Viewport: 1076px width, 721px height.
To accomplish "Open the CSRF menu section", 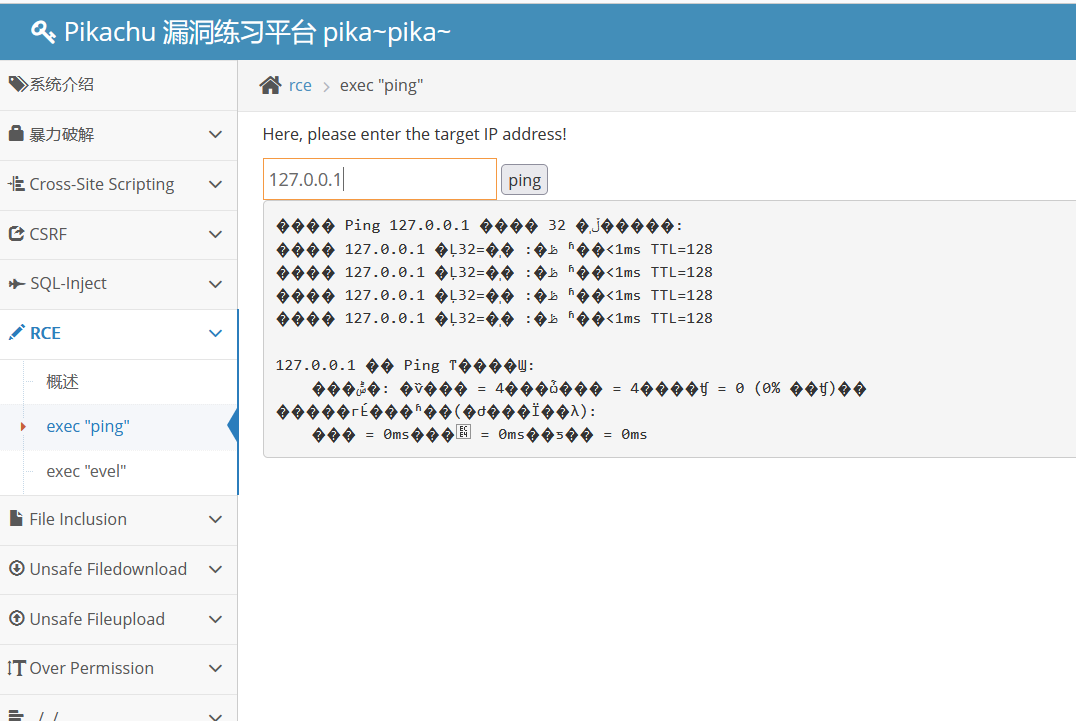I will [x=119, y=235].
